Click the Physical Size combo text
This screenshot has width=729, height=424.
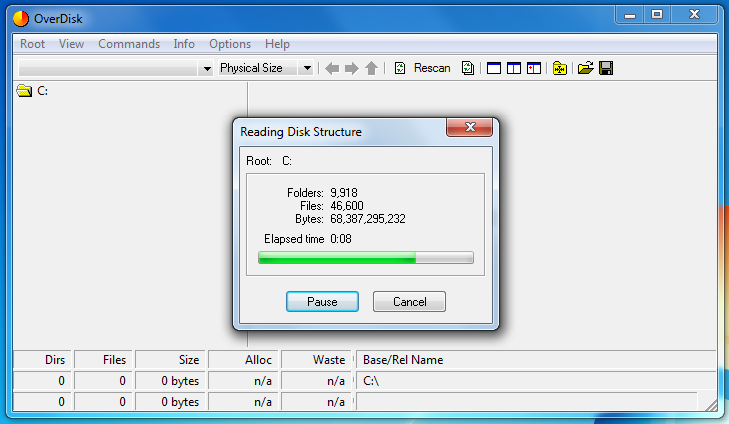click(251, 68)
